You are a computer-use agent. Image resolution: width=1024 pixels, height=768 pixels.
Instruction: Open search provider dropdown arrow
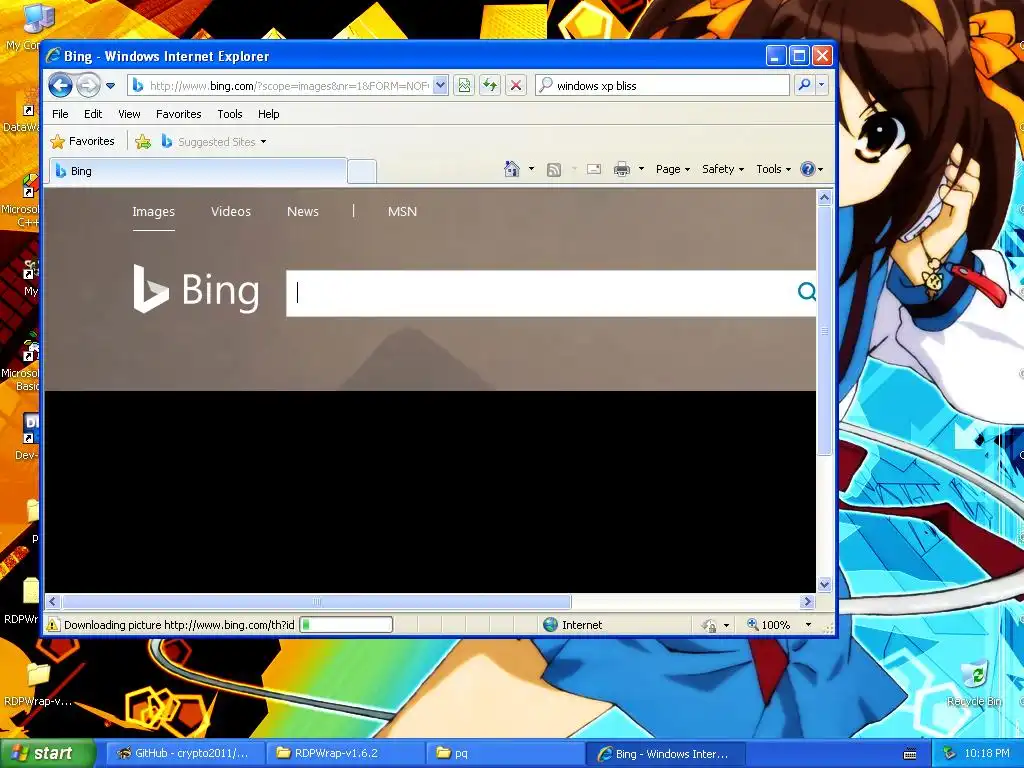[x=822, y=85]
